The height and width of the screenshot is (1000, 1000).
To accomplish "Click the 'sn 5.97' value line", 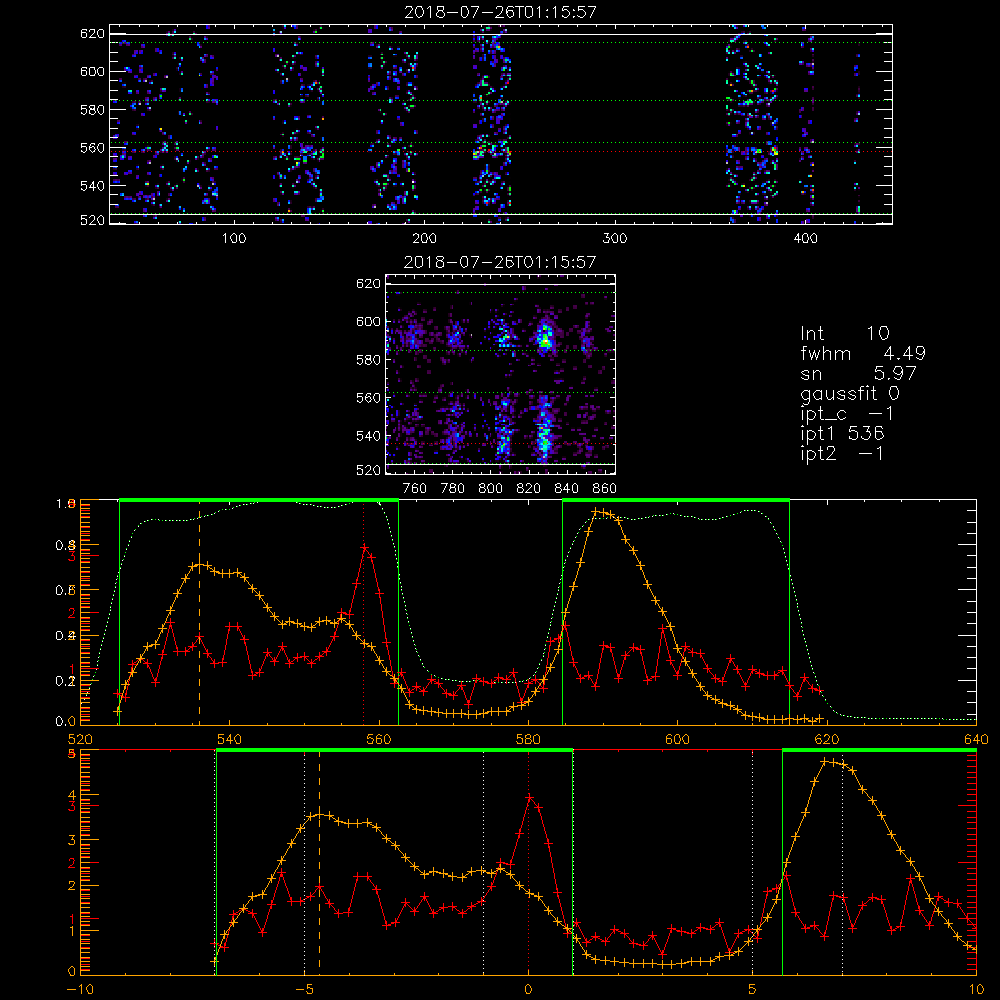I will [858, 373].
